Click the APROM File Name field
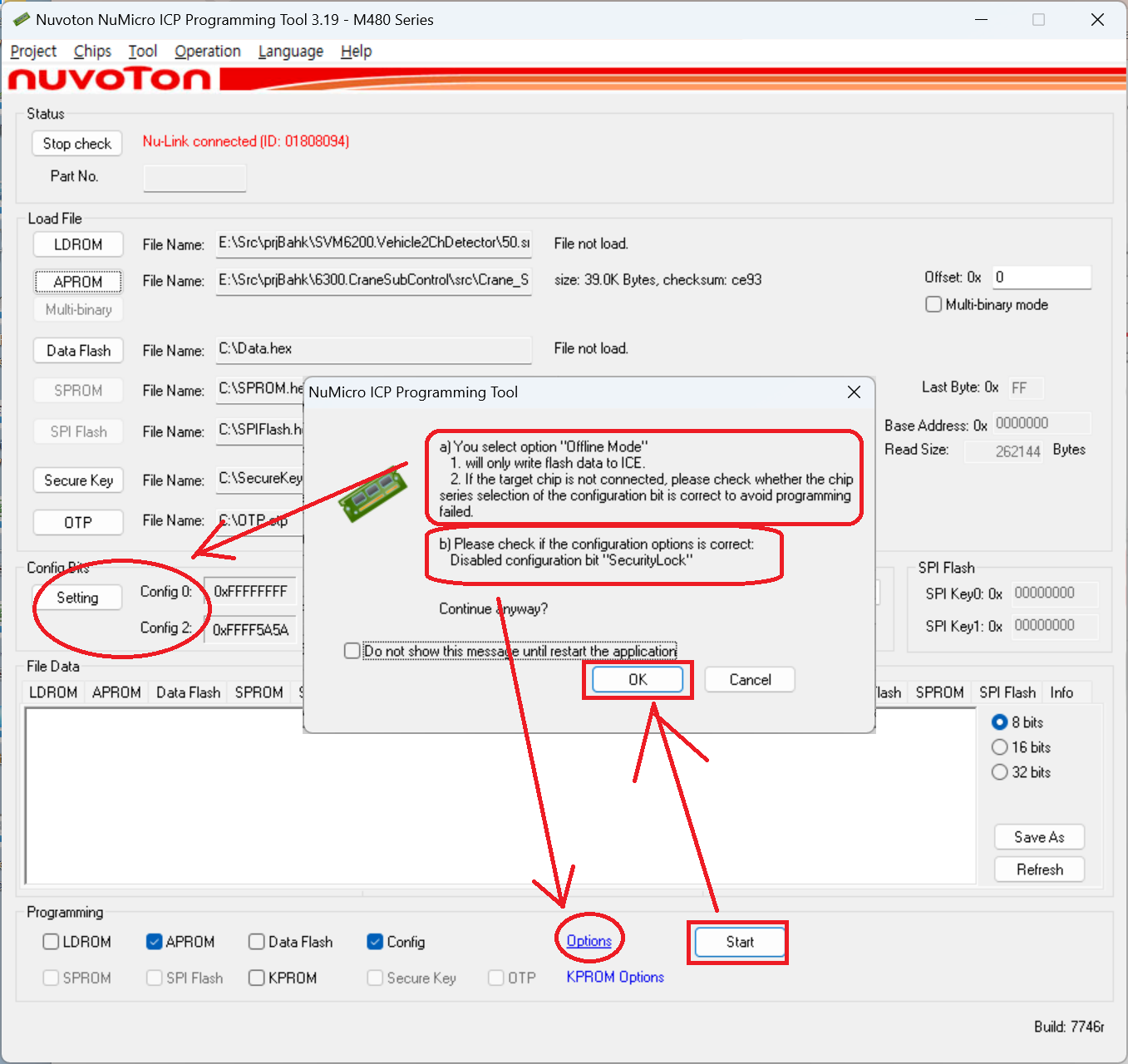Screen dimensions: 1128x1064 (x=373, y=280)
